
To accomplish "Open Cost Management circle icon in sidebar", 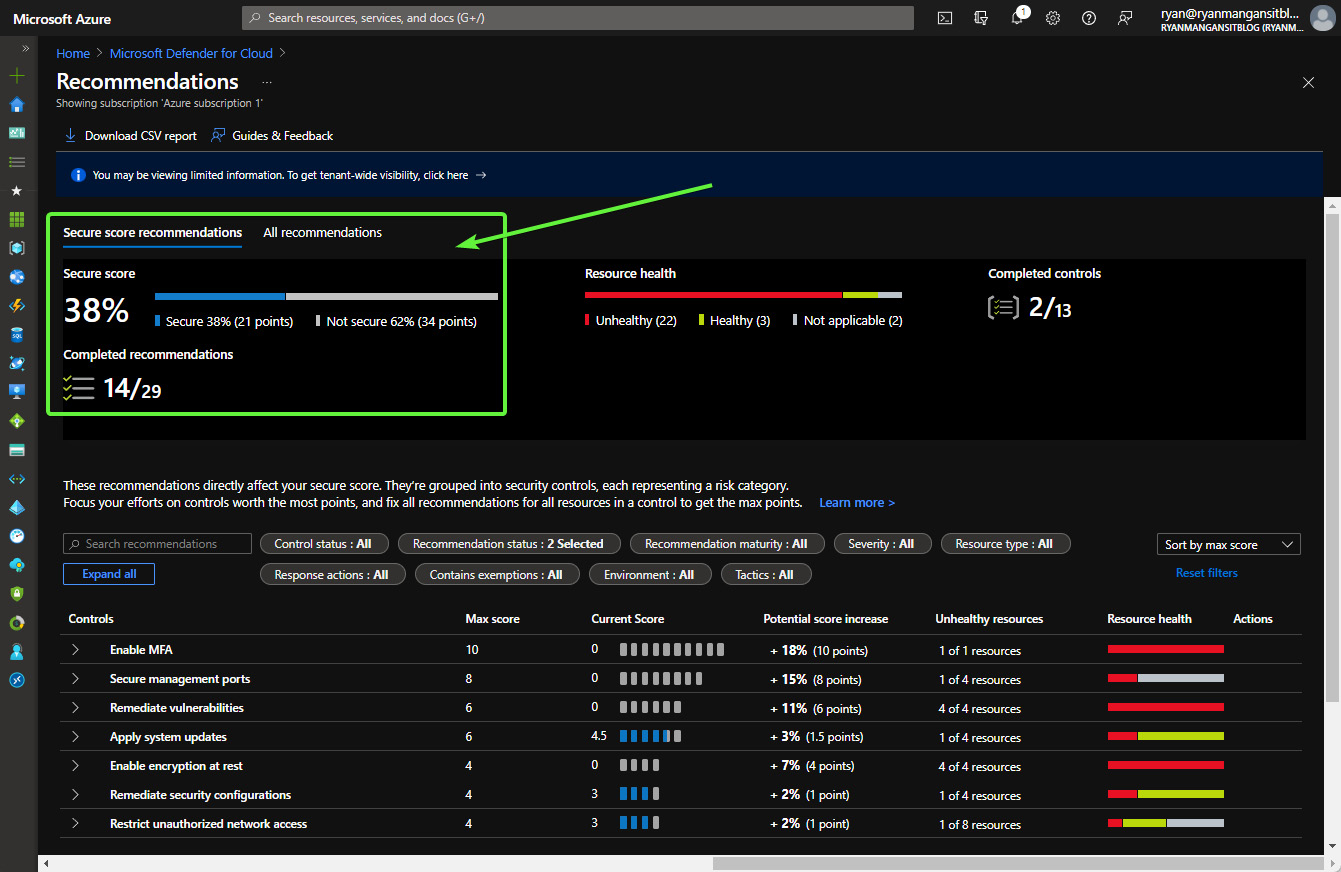I will 16,623.
